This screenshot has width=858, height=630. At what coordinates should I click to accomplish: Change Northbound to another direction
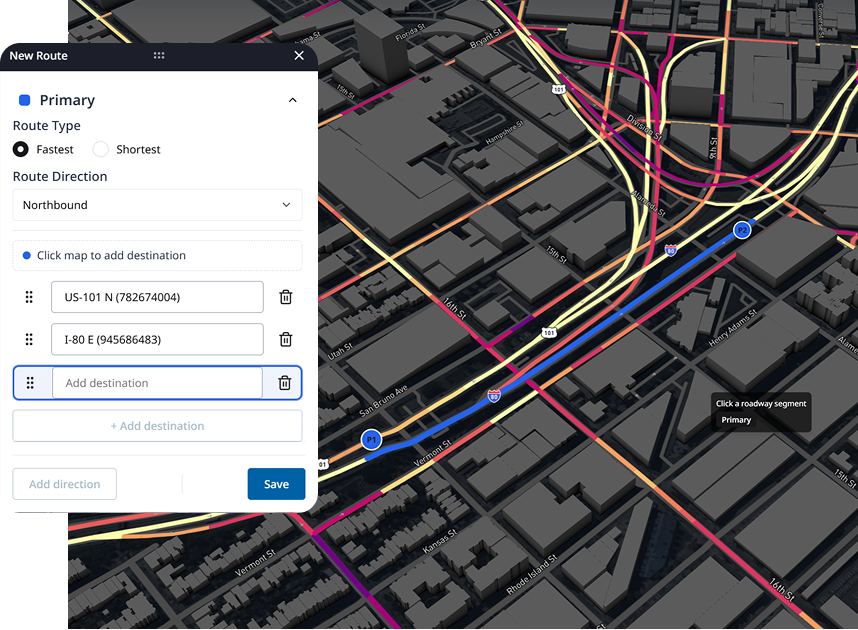pyautogui.click(x=157, y=204)
